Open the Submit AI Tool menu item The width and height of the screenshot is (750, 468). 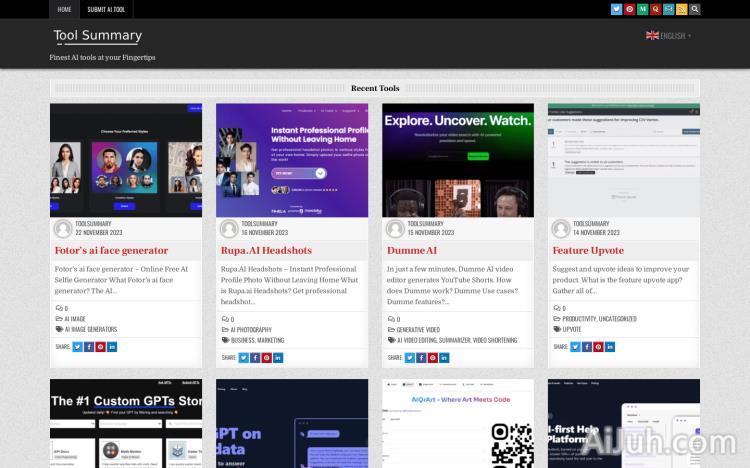pyautogui.click(x=106, y=9)
